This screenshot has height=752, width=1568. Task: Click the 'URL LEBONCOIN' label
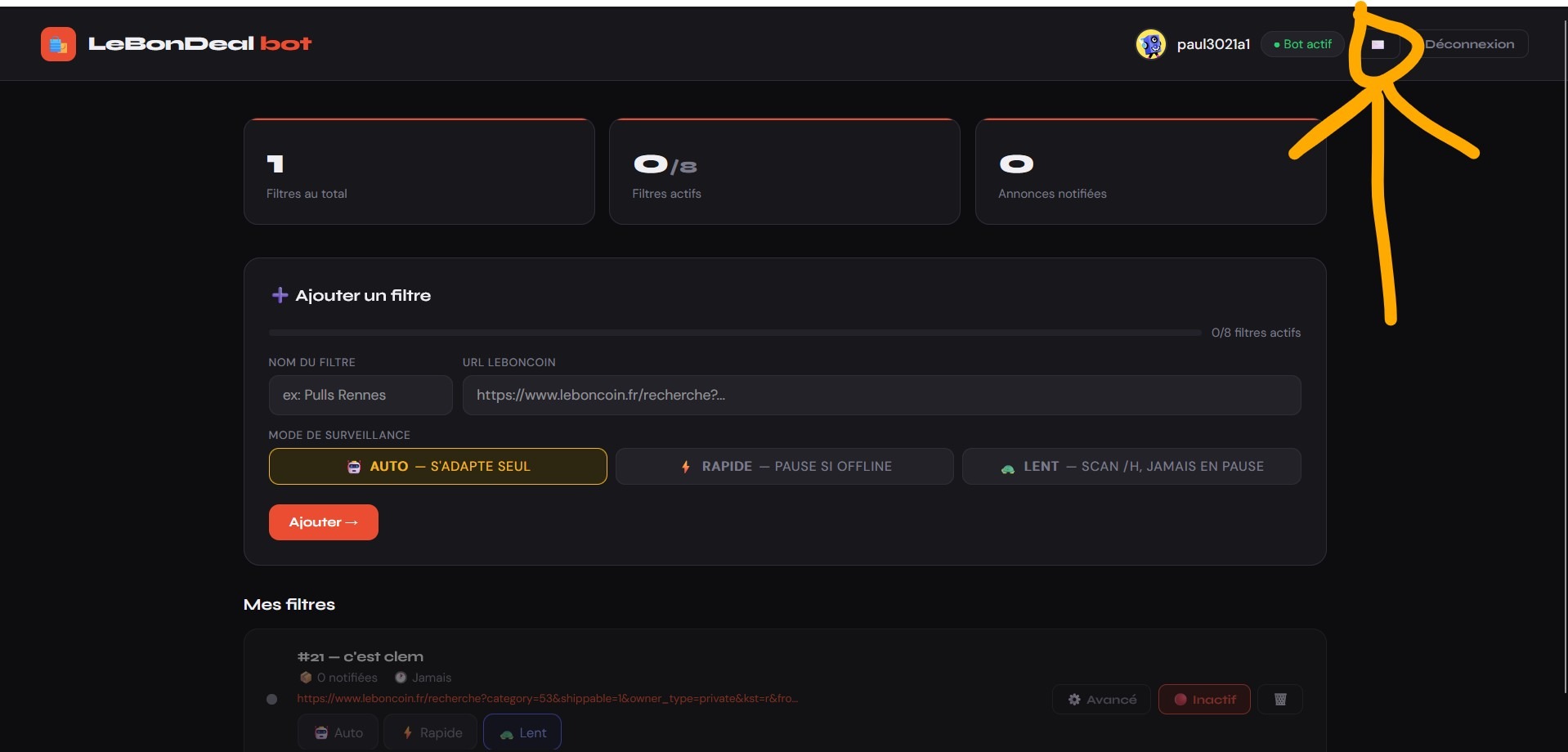(509, 362)
